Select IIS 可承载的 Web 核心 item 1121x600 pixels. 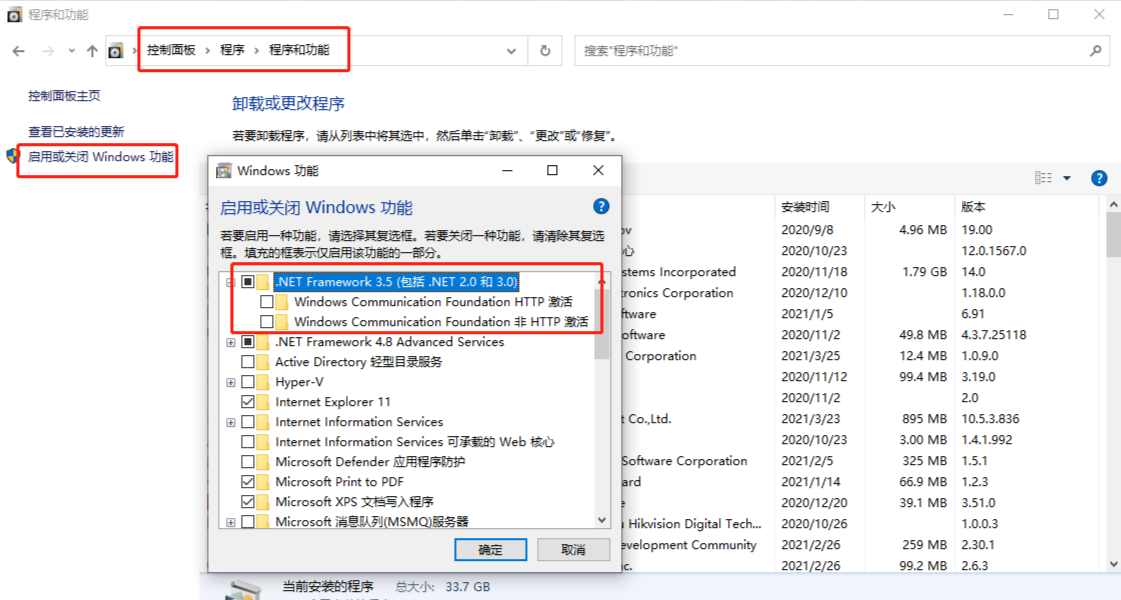click(x=415, y=442)
